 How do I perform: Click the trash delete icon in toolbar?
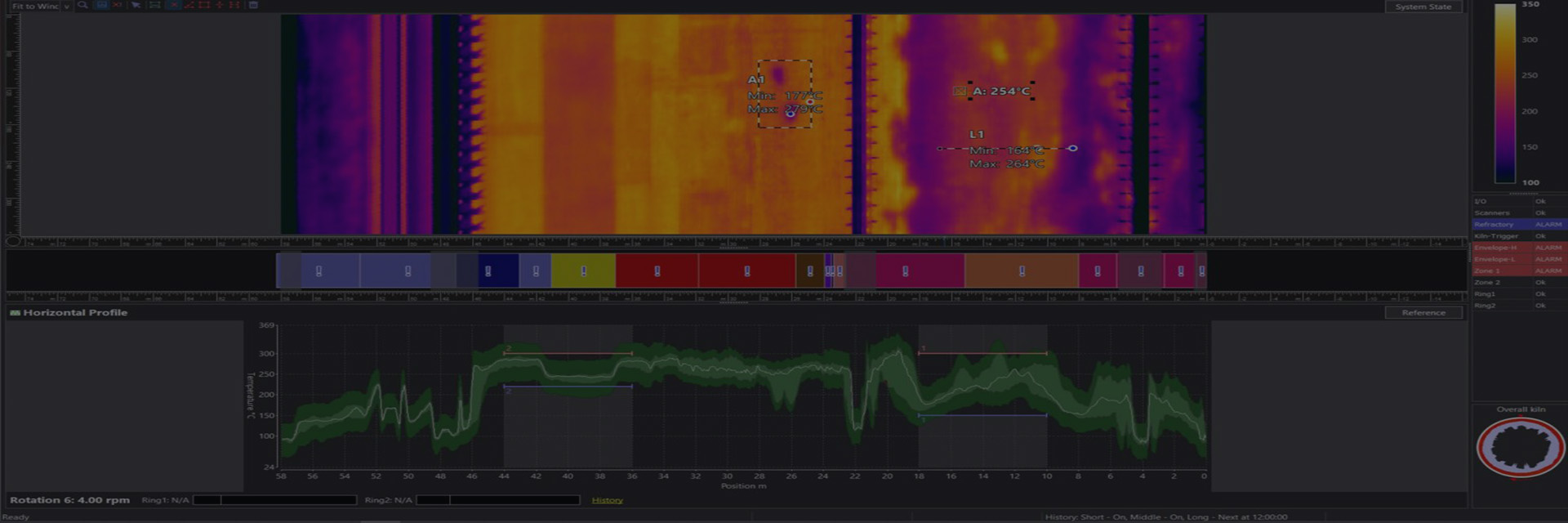[x=253, y=5]
